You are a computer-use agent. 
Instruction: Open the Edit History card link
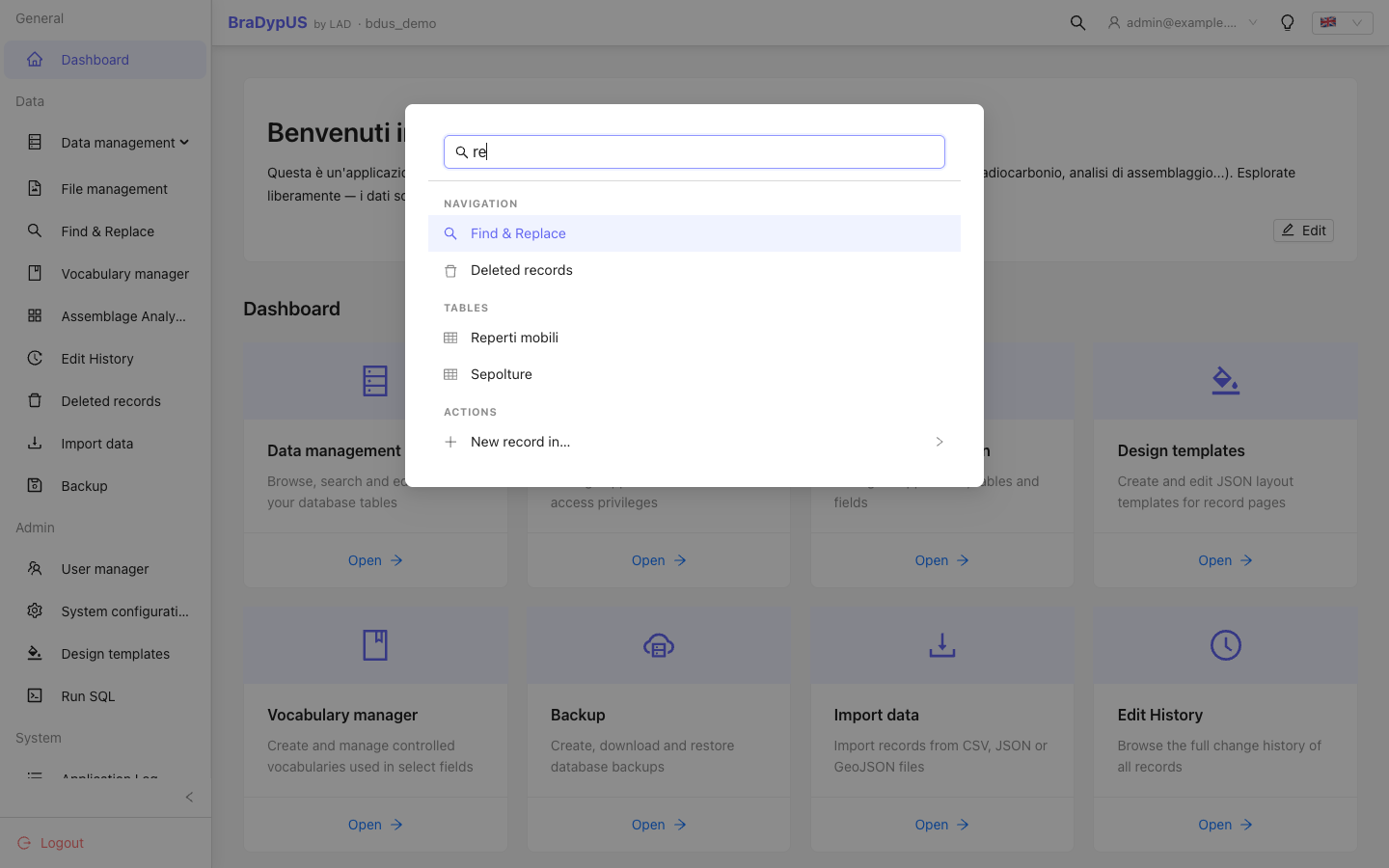click(1225, 825)
